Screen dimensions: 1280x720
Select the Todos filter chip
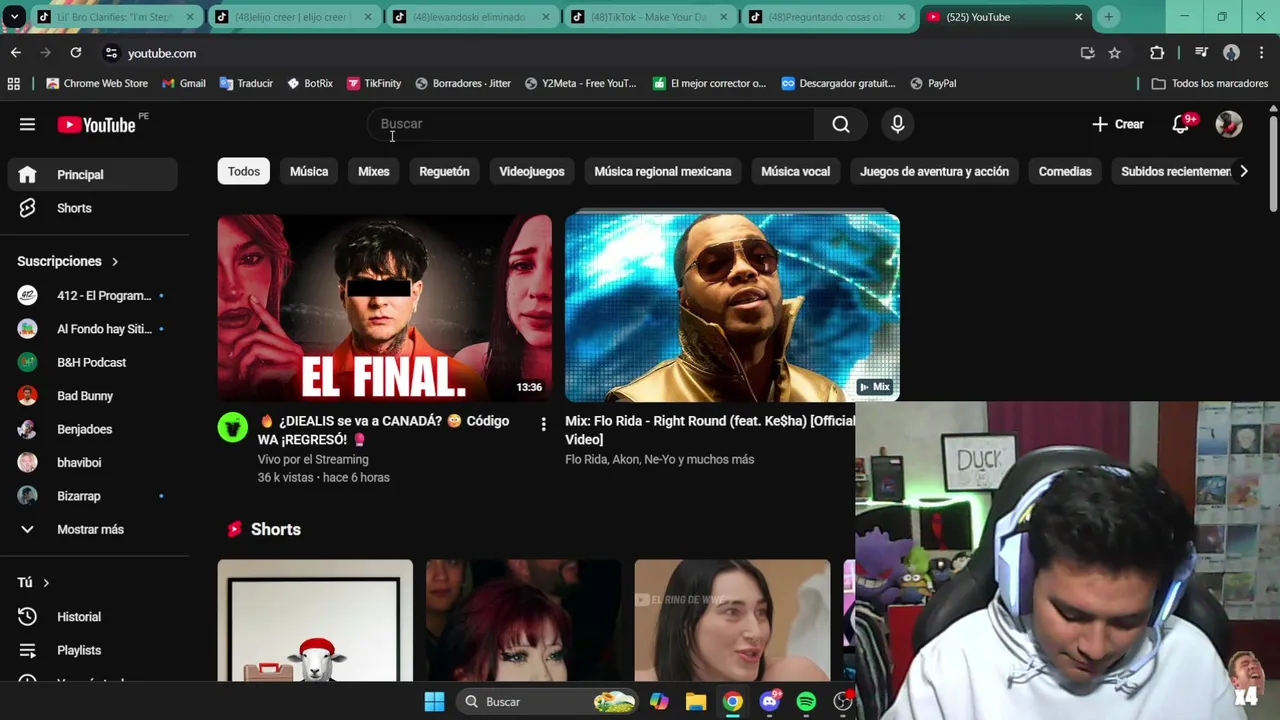point(244,171)
